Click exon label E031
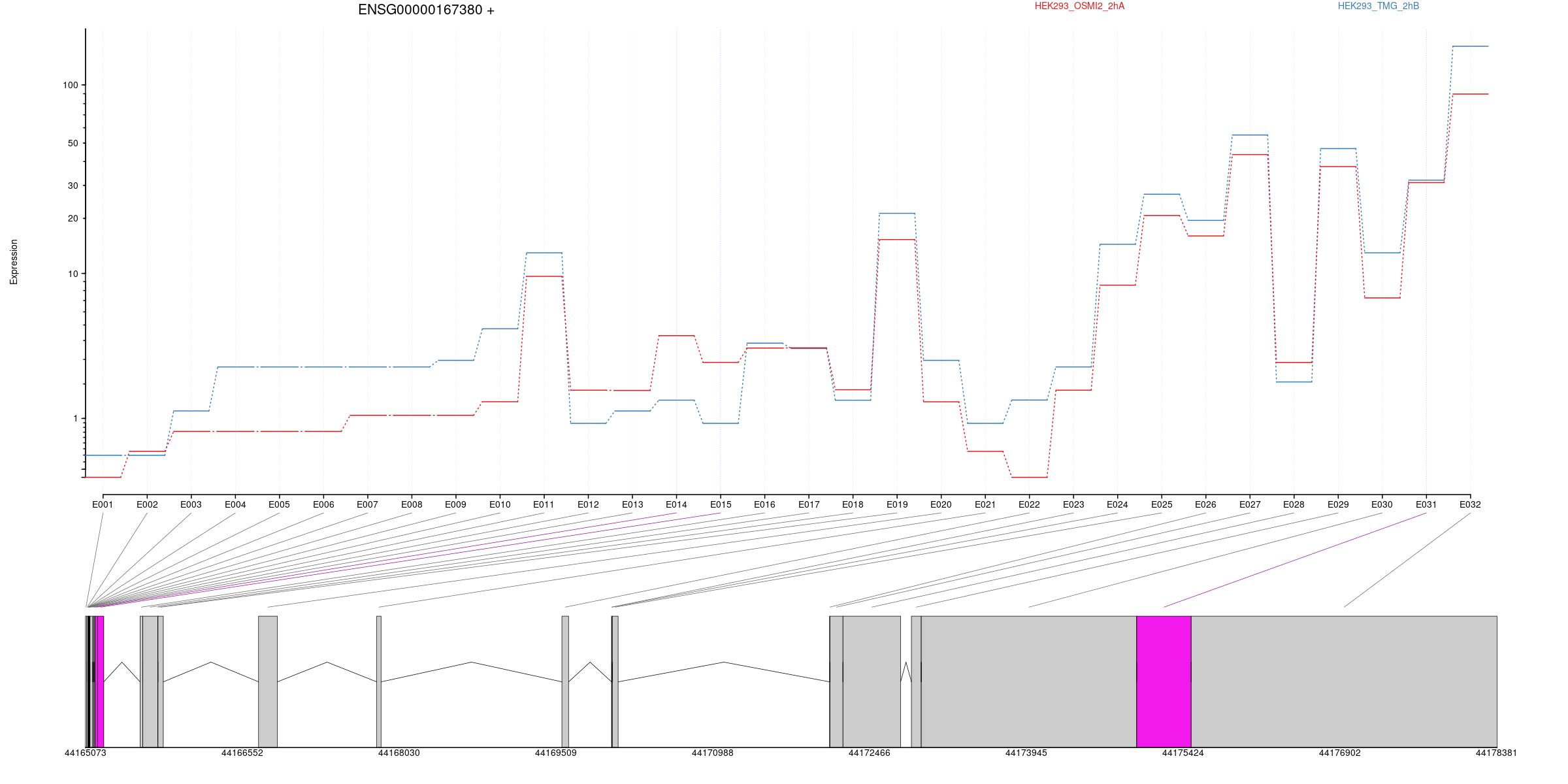The height and width of the screenshot is (784, 1568). [1426, 504]
